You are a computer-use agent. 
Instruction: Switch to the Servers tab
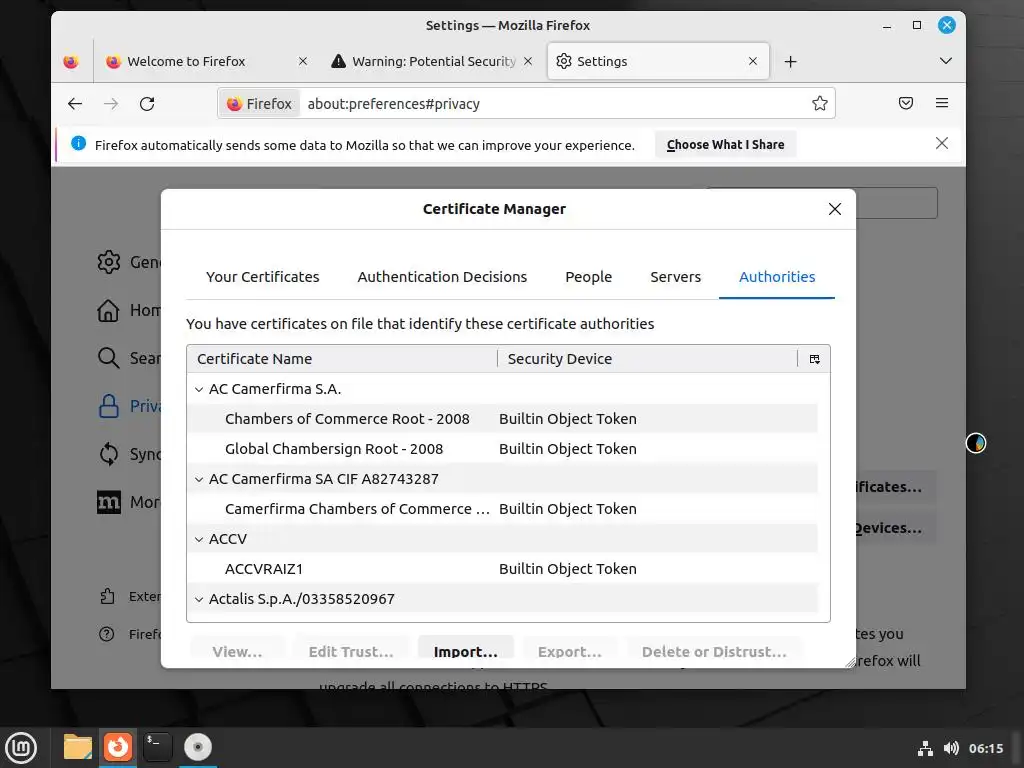[x=675, y=277]
